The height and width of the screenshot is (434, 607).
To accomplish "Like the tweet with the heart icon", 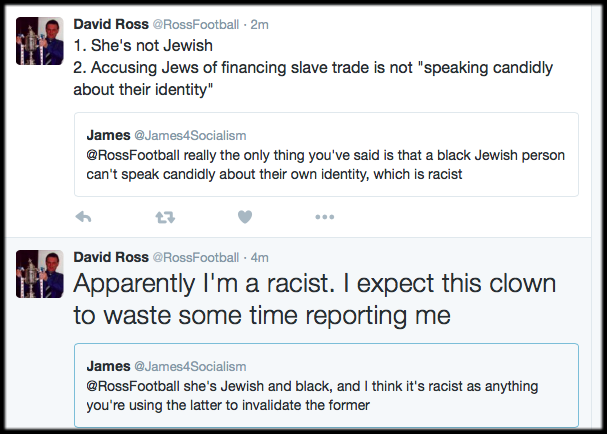I will click(x=244, y=217).
